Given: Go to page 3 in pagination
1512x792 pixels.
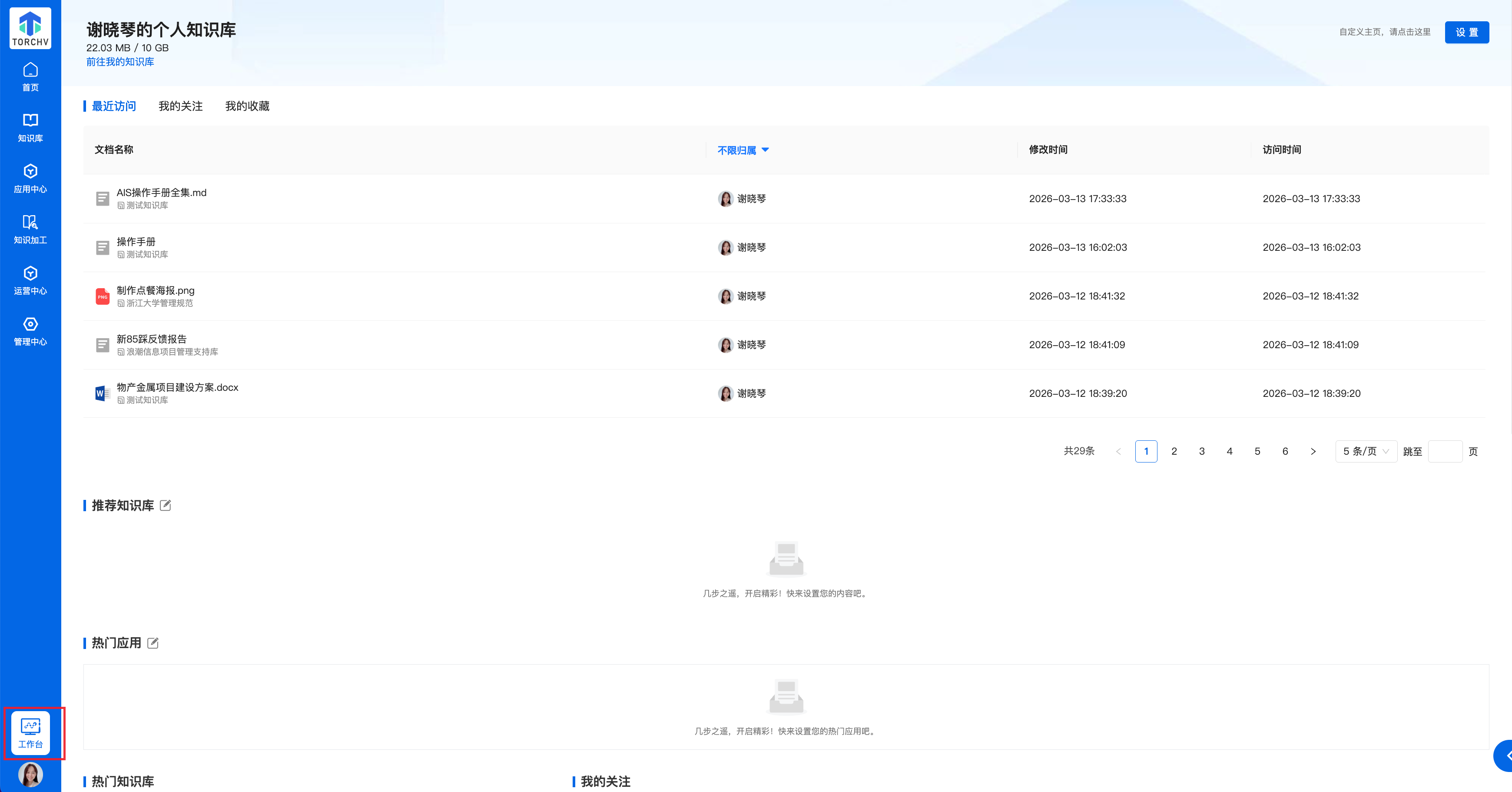Looking at the screenshot, I should point(1201,452).
